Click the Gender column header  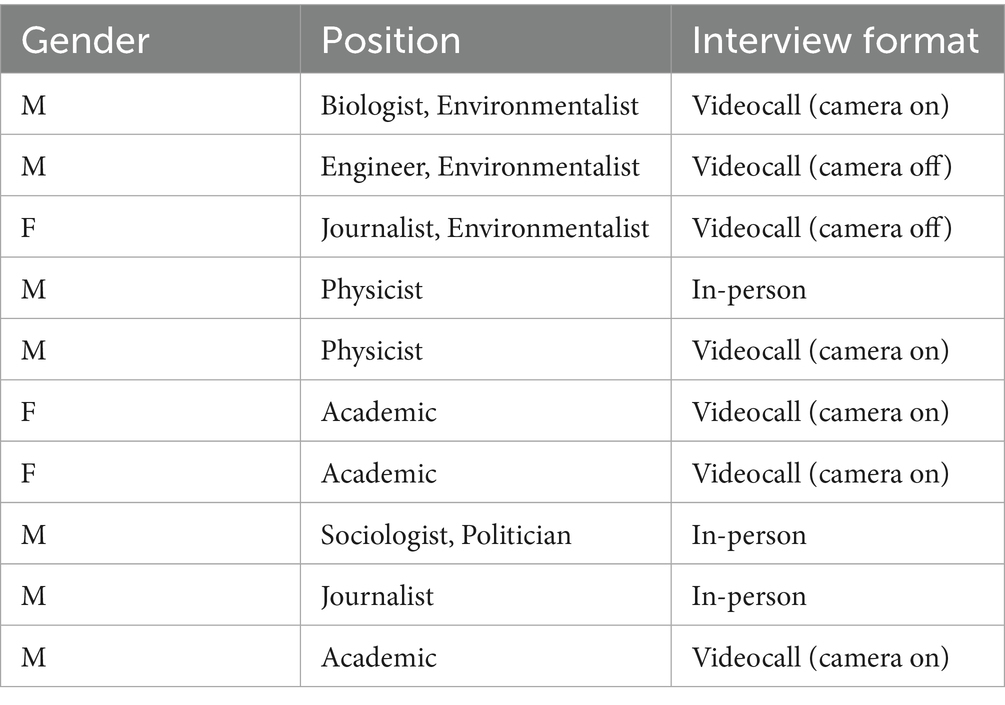85,40
